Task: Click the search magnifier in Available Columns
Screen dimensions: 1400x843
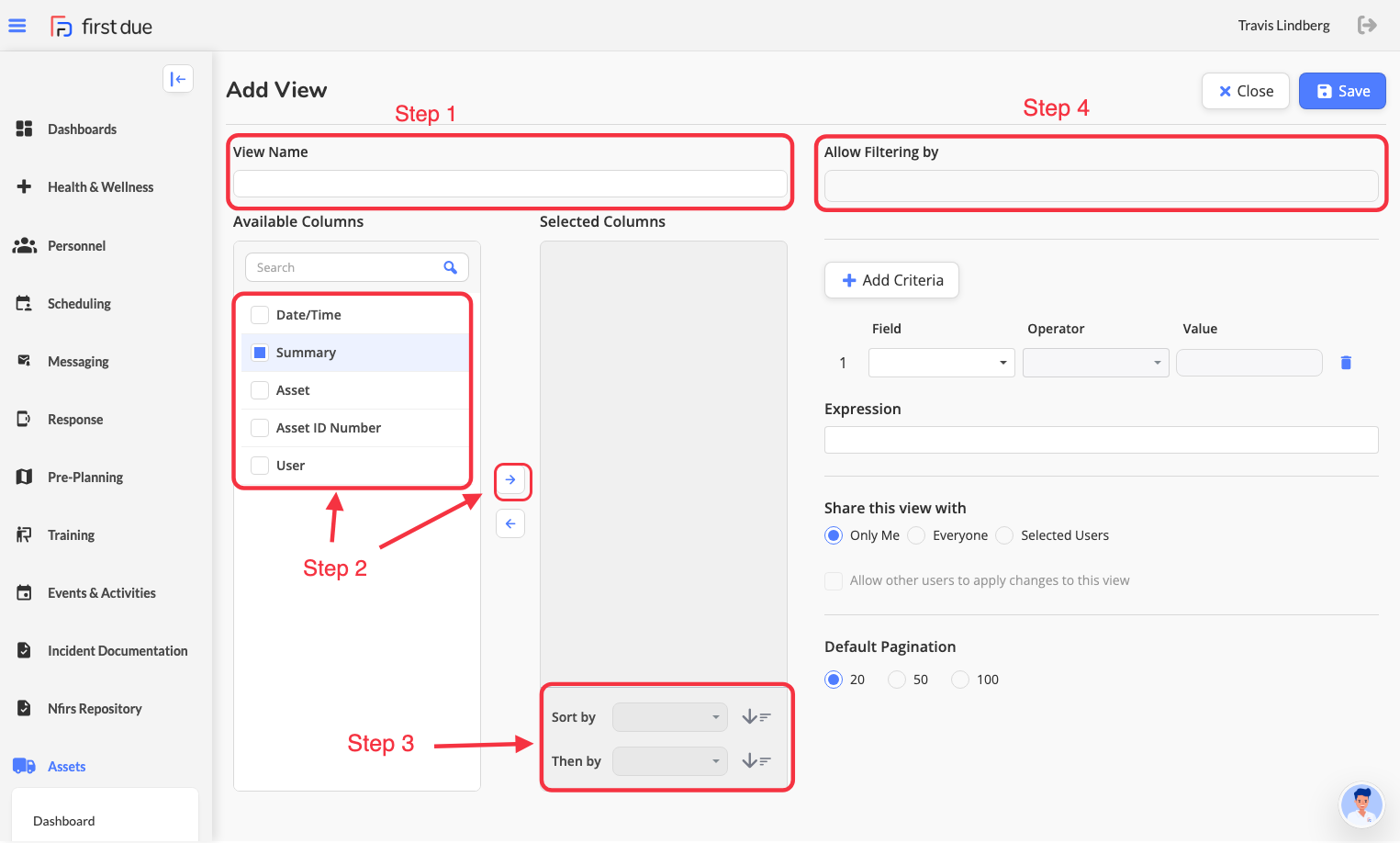Action: coord(450,267)
